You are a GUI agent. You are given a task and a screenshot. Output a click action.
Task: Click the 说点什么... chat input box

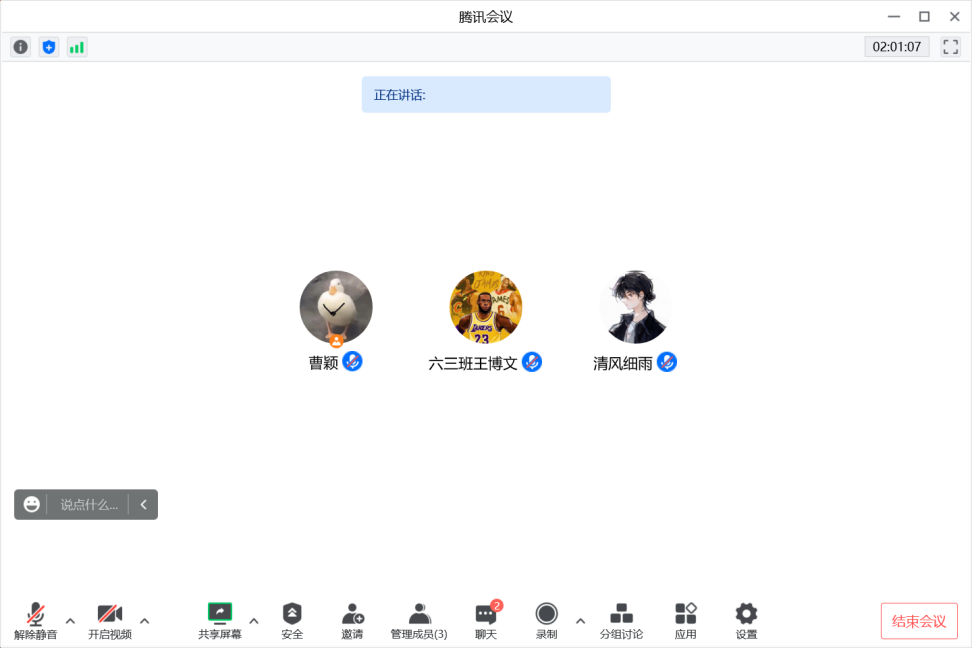[89, 505]
